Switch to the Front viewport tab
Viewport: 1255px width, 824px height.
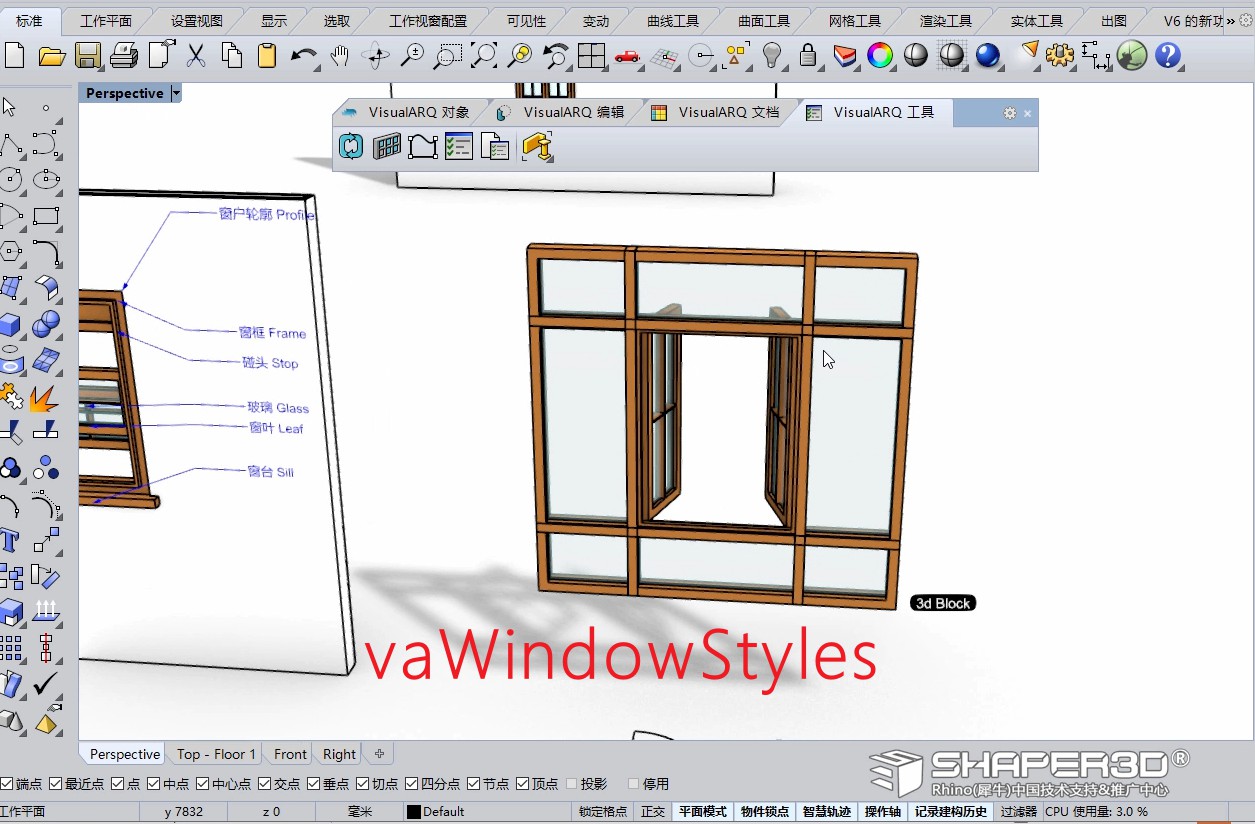tap(290, 754)
